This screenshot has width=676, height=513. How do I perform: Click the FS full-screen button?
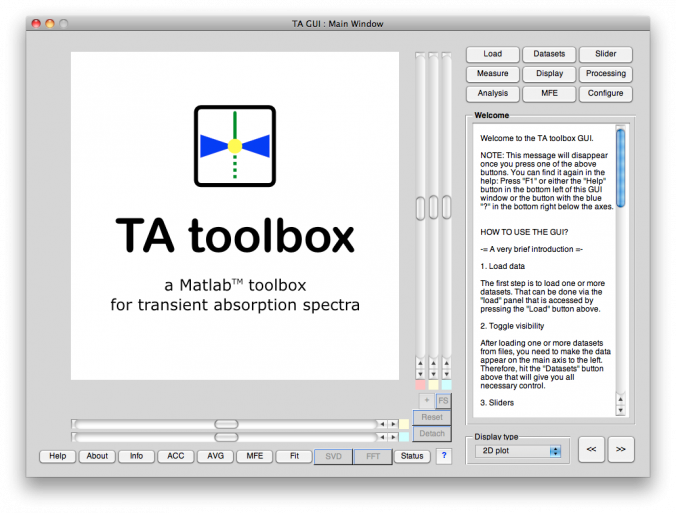pos(443,400)
